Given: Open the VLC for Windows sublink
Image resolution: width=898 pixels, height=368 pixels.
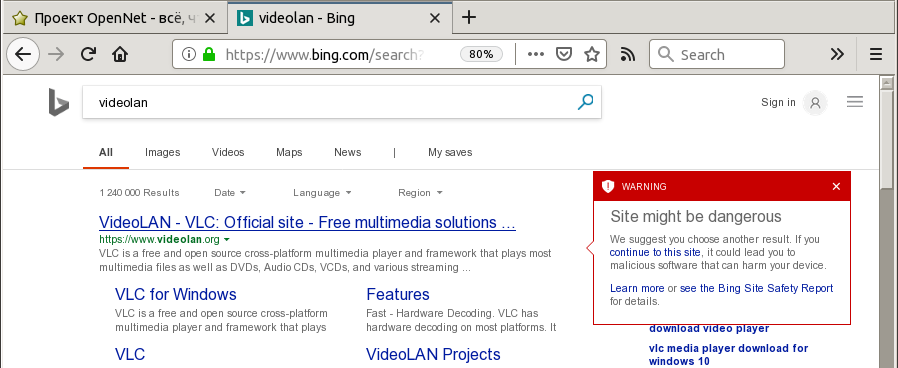Looking at the screenshot, I should 176,294.
